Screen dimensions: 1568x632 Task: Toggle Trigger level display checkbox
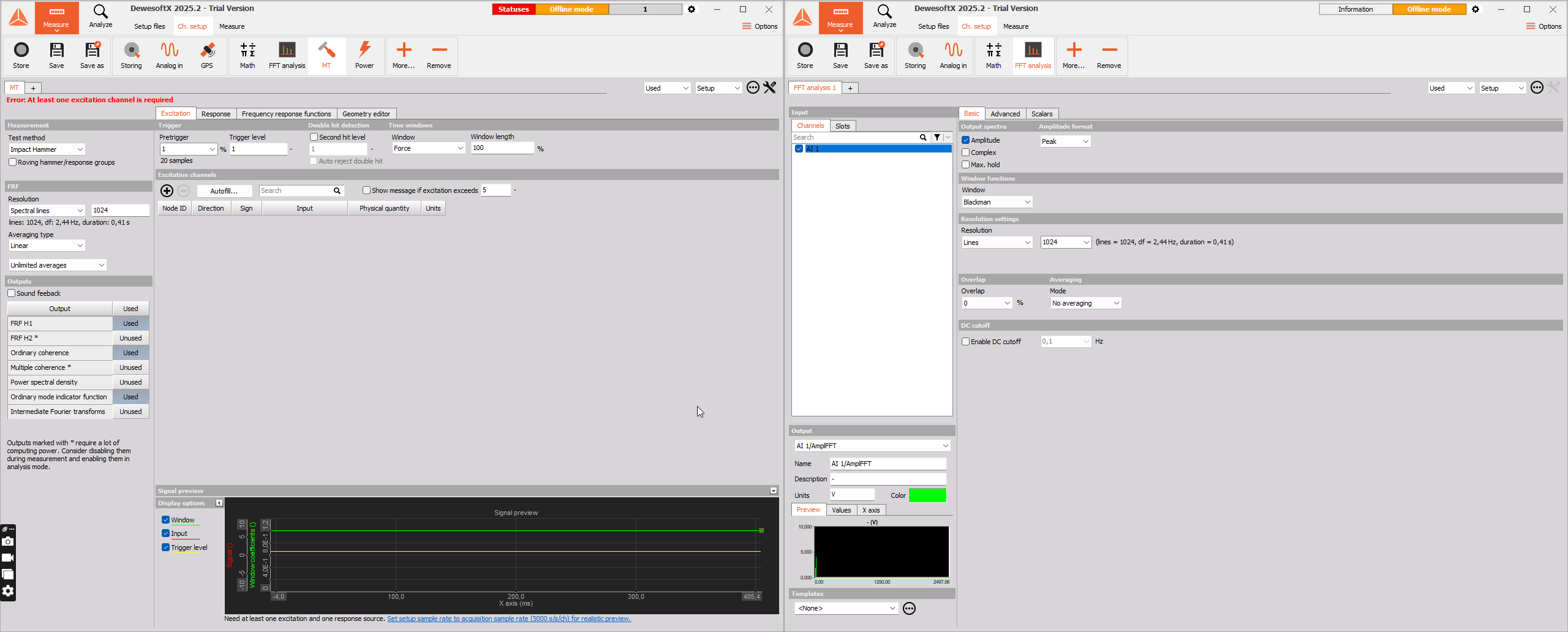(165, 547)
